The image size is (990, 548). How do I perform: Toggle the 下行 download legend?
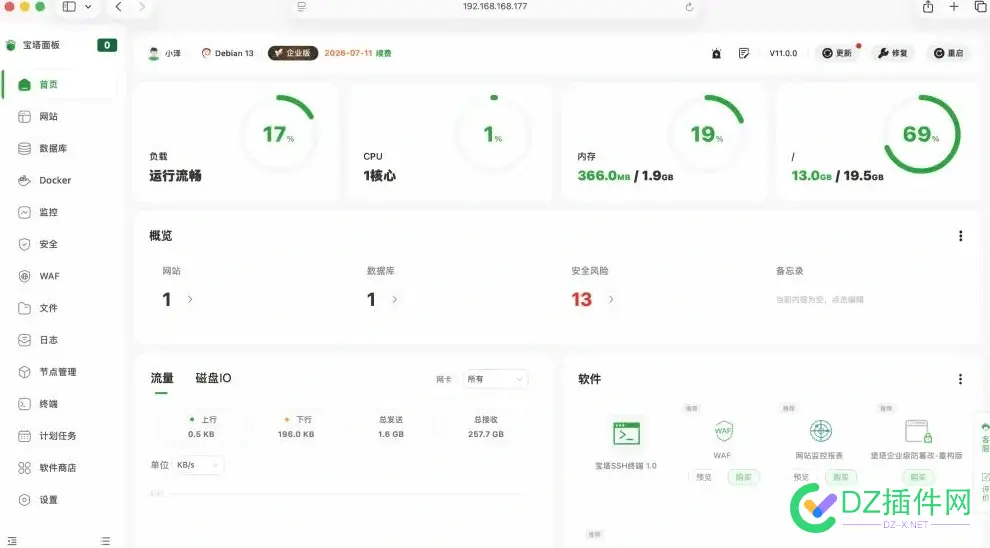[297, 419]
